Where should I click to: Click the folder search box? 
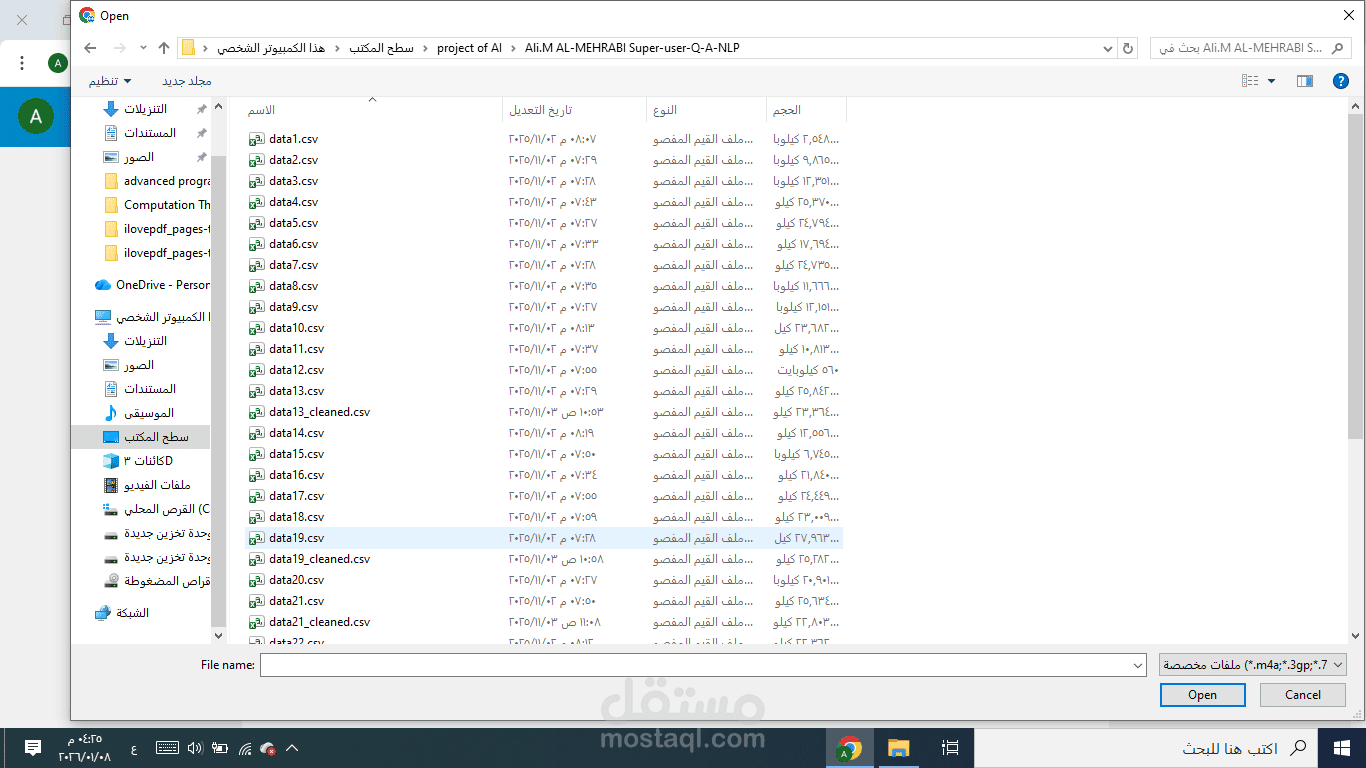click(1251, 48)
